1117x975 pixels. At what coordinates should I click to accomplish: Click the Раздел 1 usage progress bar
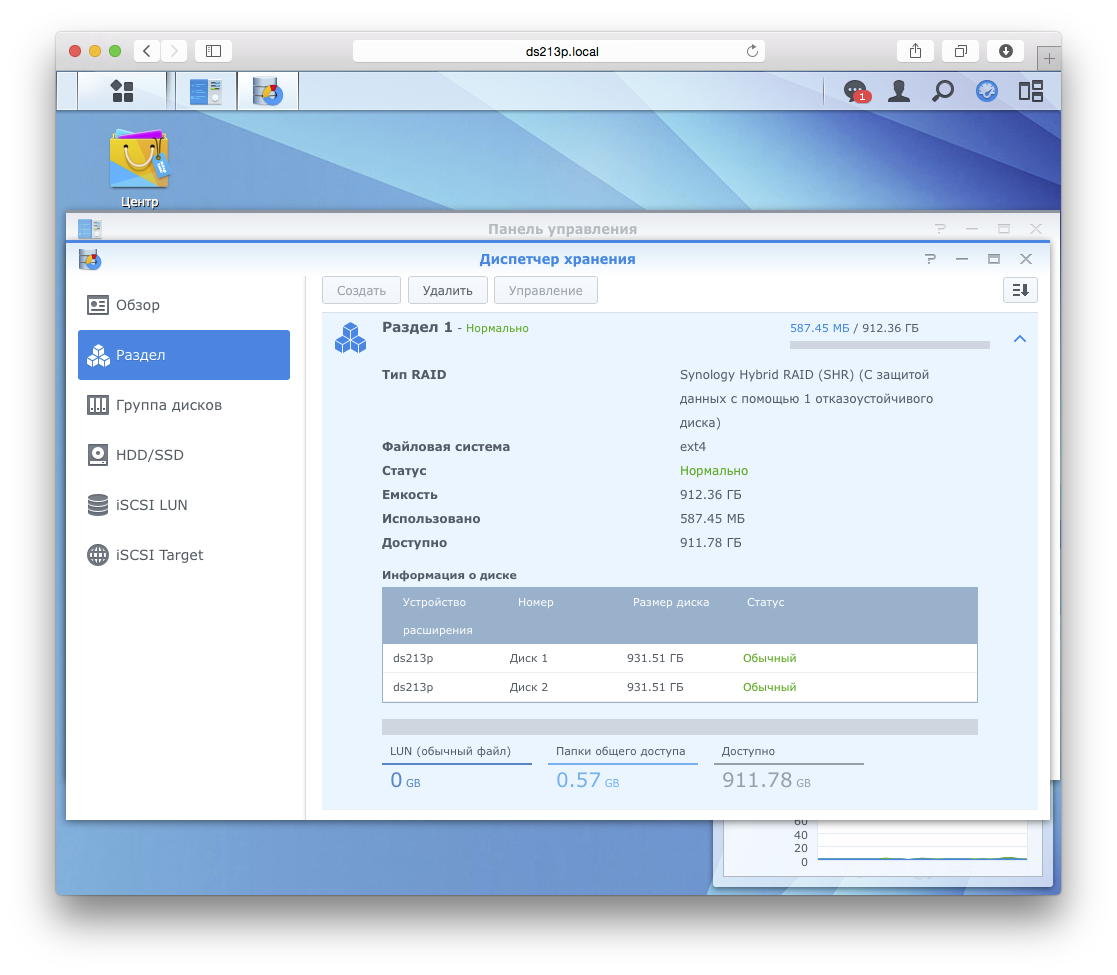(890, 345)
